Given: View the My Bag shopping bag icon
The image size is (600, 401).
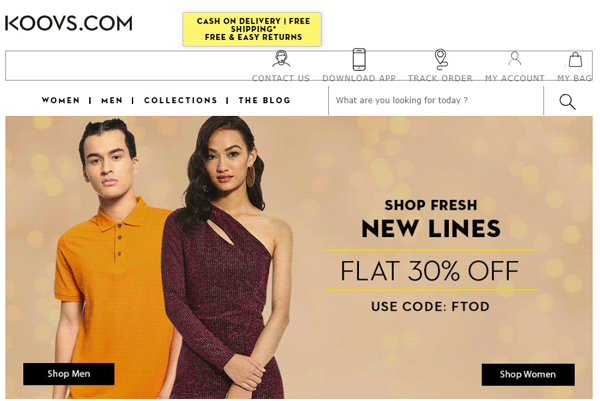Looking at the screenshot, I should 575,59.
